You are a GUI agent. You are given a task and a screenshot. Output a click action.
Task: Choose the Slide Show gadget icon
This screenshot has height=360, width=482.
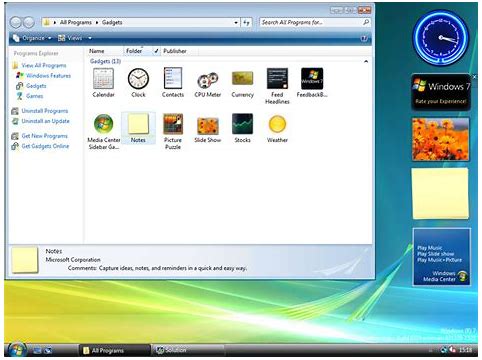pos(208,125)
